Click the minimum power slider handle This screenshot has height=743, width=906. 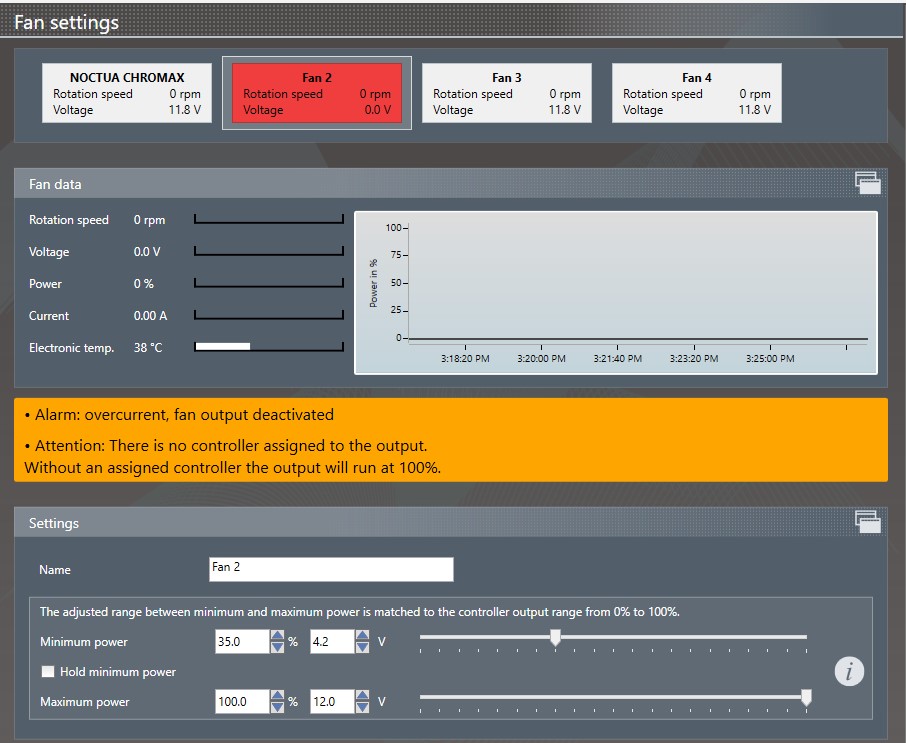pyautogui.click(x=555, y=639)
